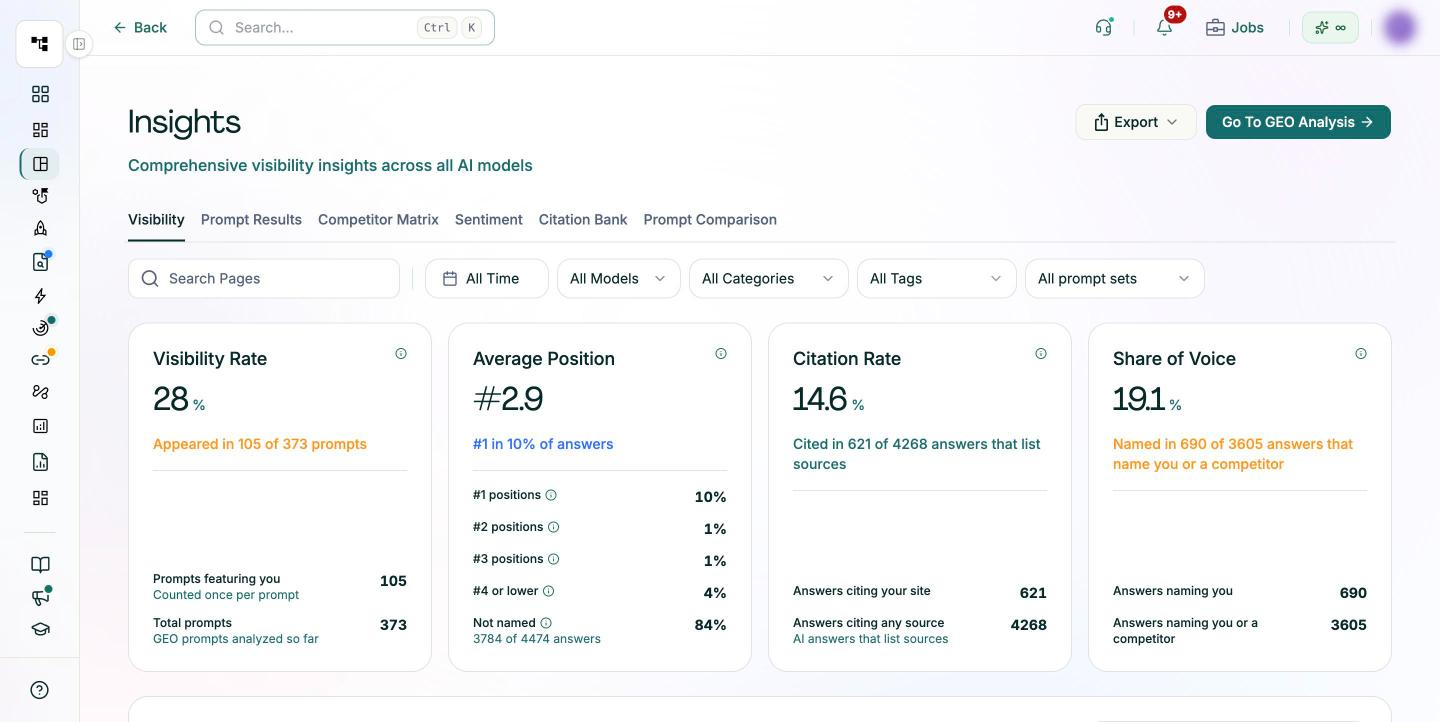Expand the All Categories dropdown
1440x722 pixels.
[x=769, y=278]
